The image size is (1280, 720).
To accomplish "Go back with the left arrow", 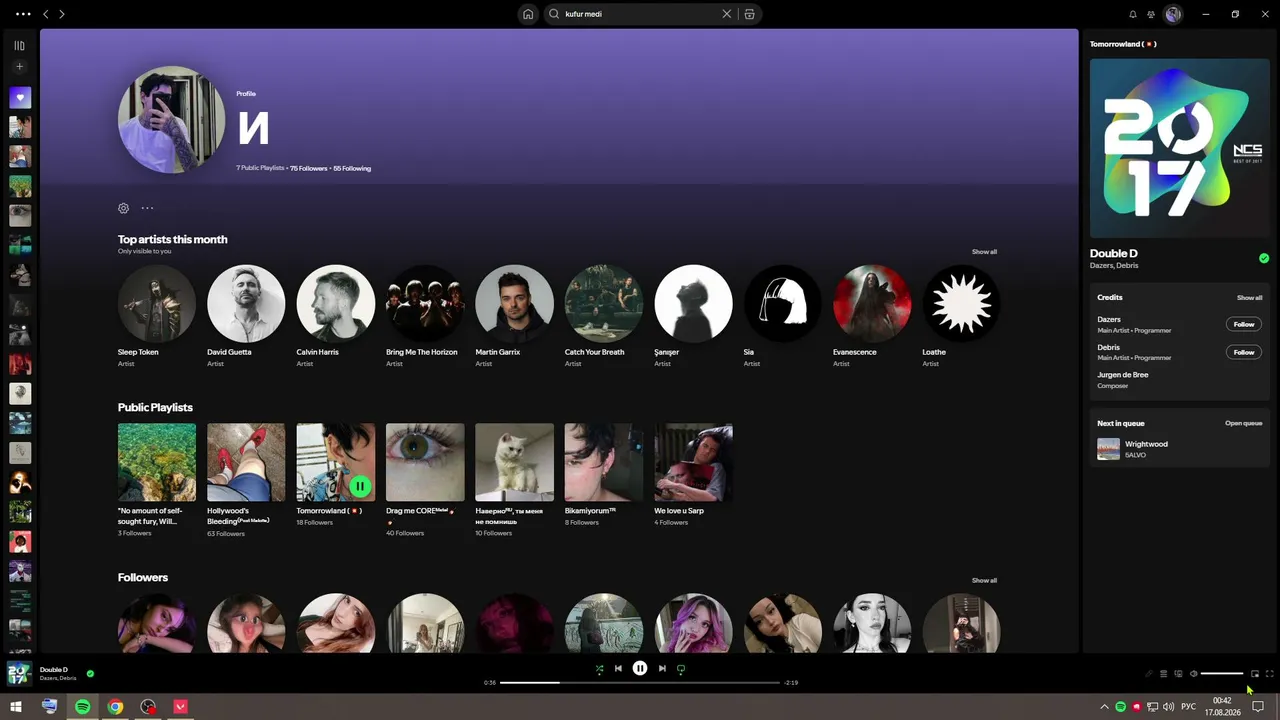I will [x=45, y=14].
